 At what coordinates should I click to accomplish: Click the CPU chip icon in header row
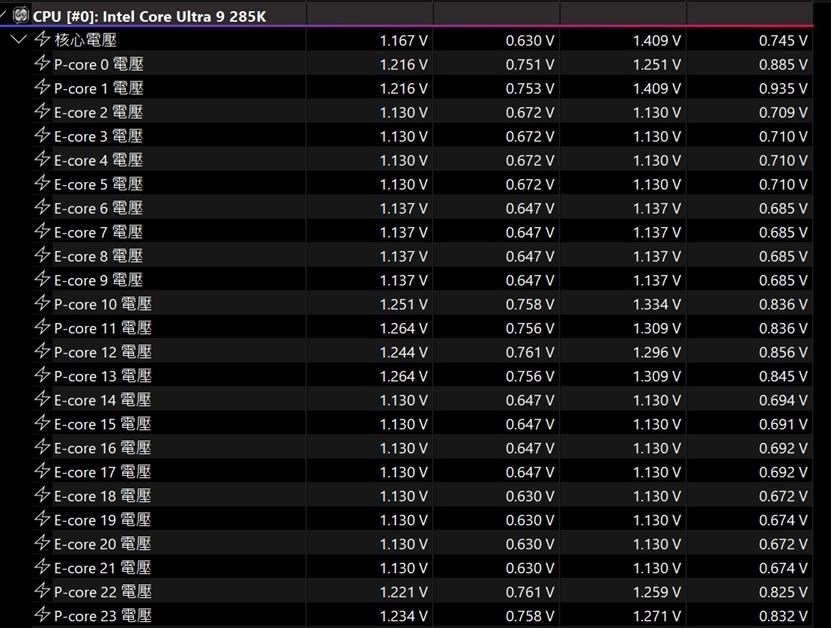click(20, 16)
